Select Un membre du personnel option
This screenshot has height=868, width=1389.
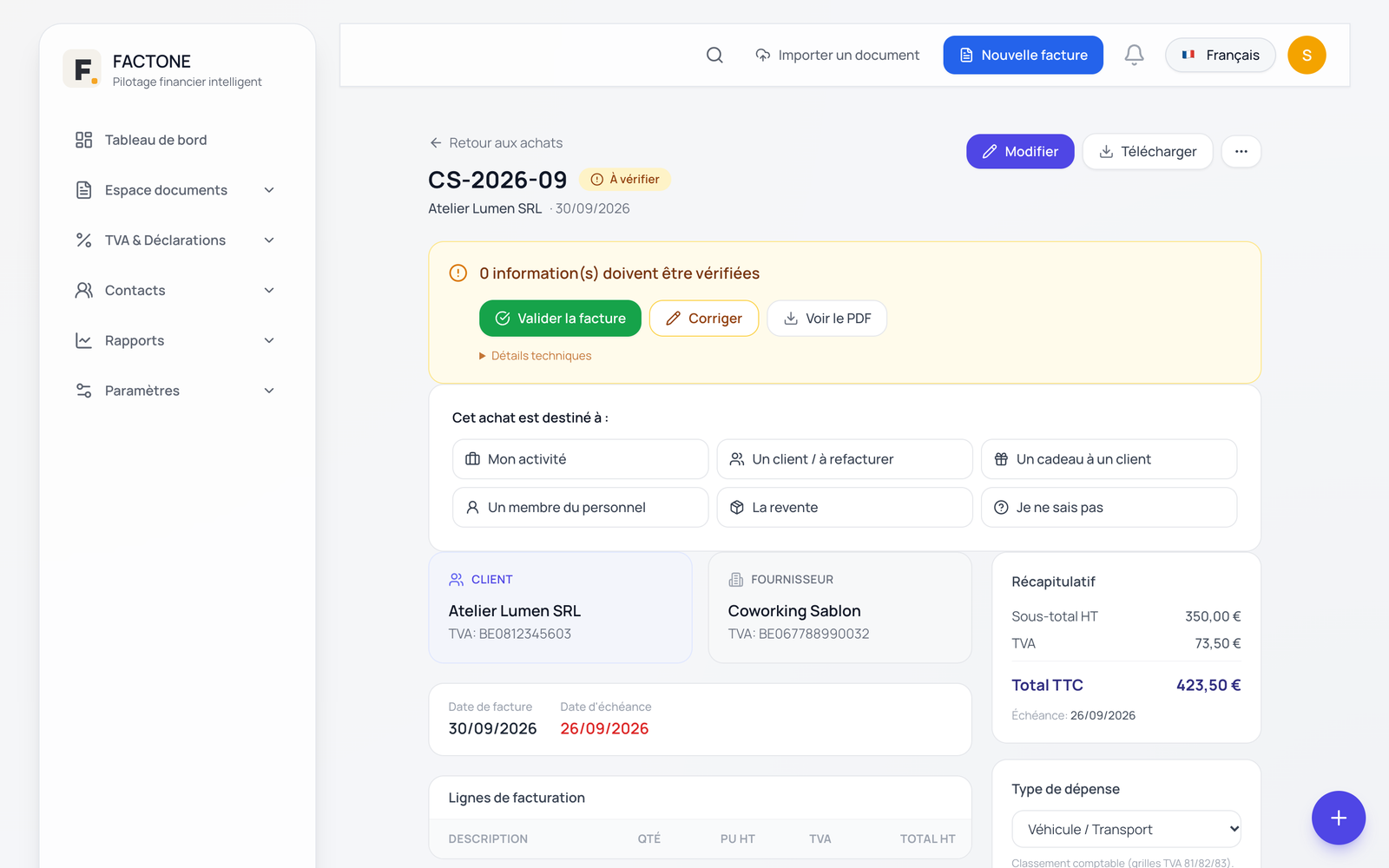click(580, 507)
